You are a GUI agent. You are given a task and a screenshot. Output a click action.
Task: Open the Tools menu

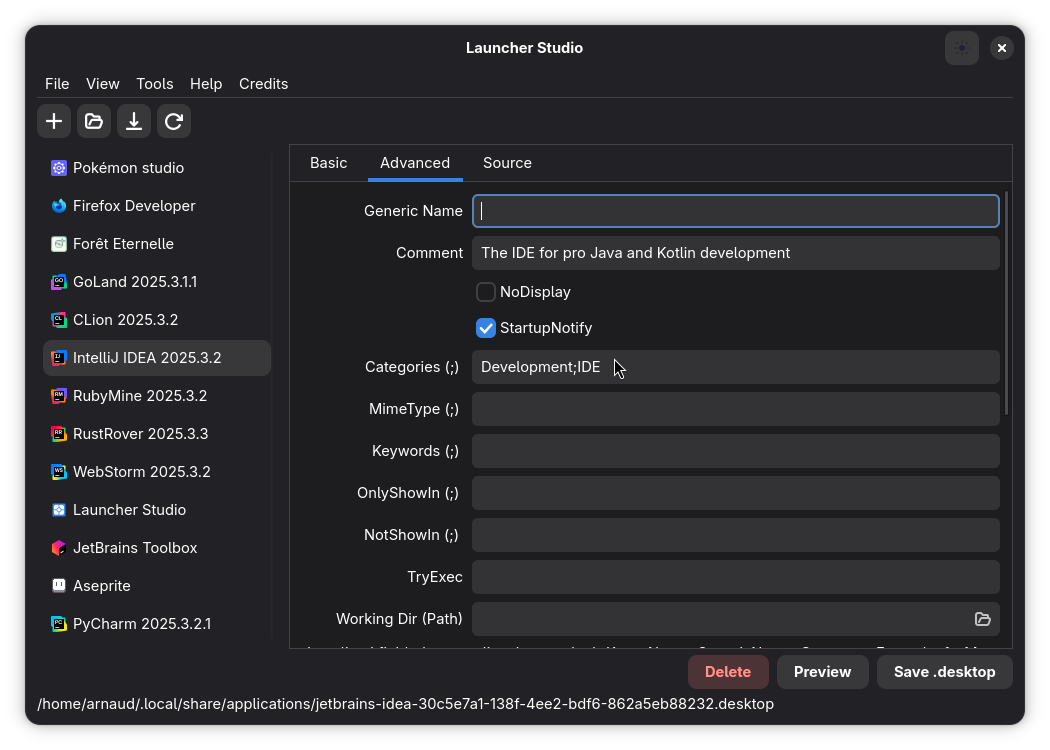(x=155, y=84)
